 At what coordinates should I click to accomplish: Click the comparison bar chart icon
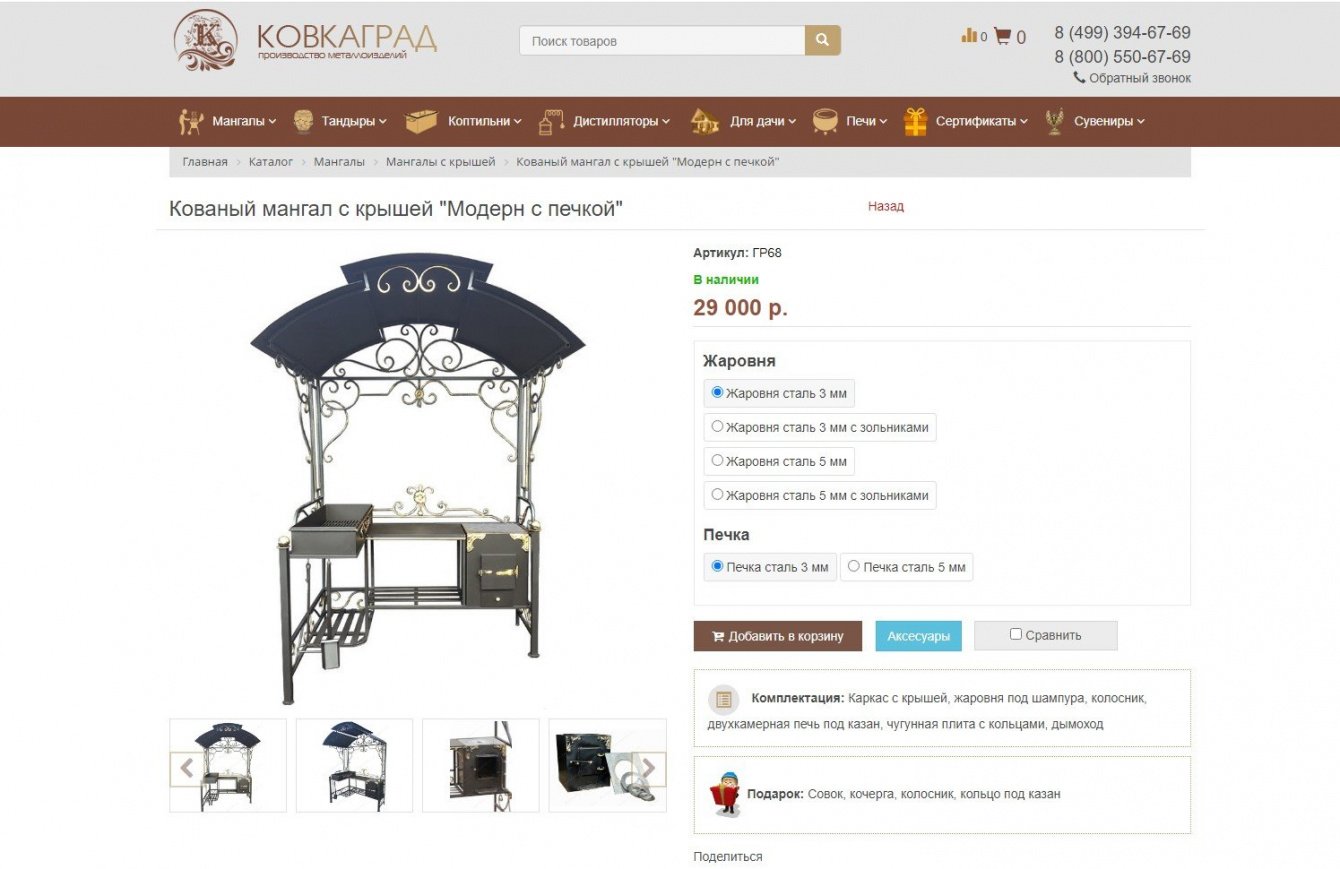969,36
